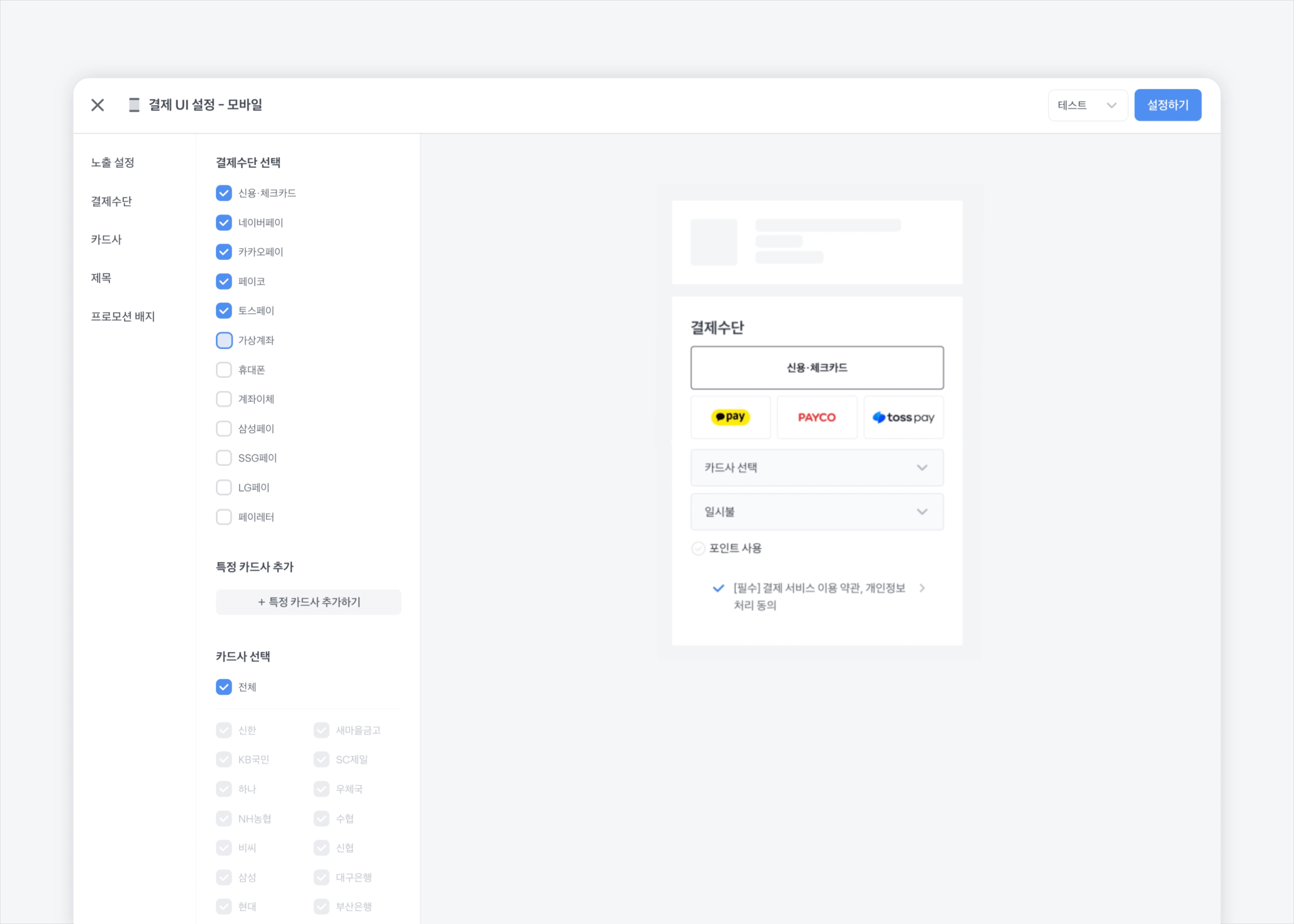Toggle the 포인트 사용 circle check
This screenshot has width=1294, height=924.
point(698,548)
